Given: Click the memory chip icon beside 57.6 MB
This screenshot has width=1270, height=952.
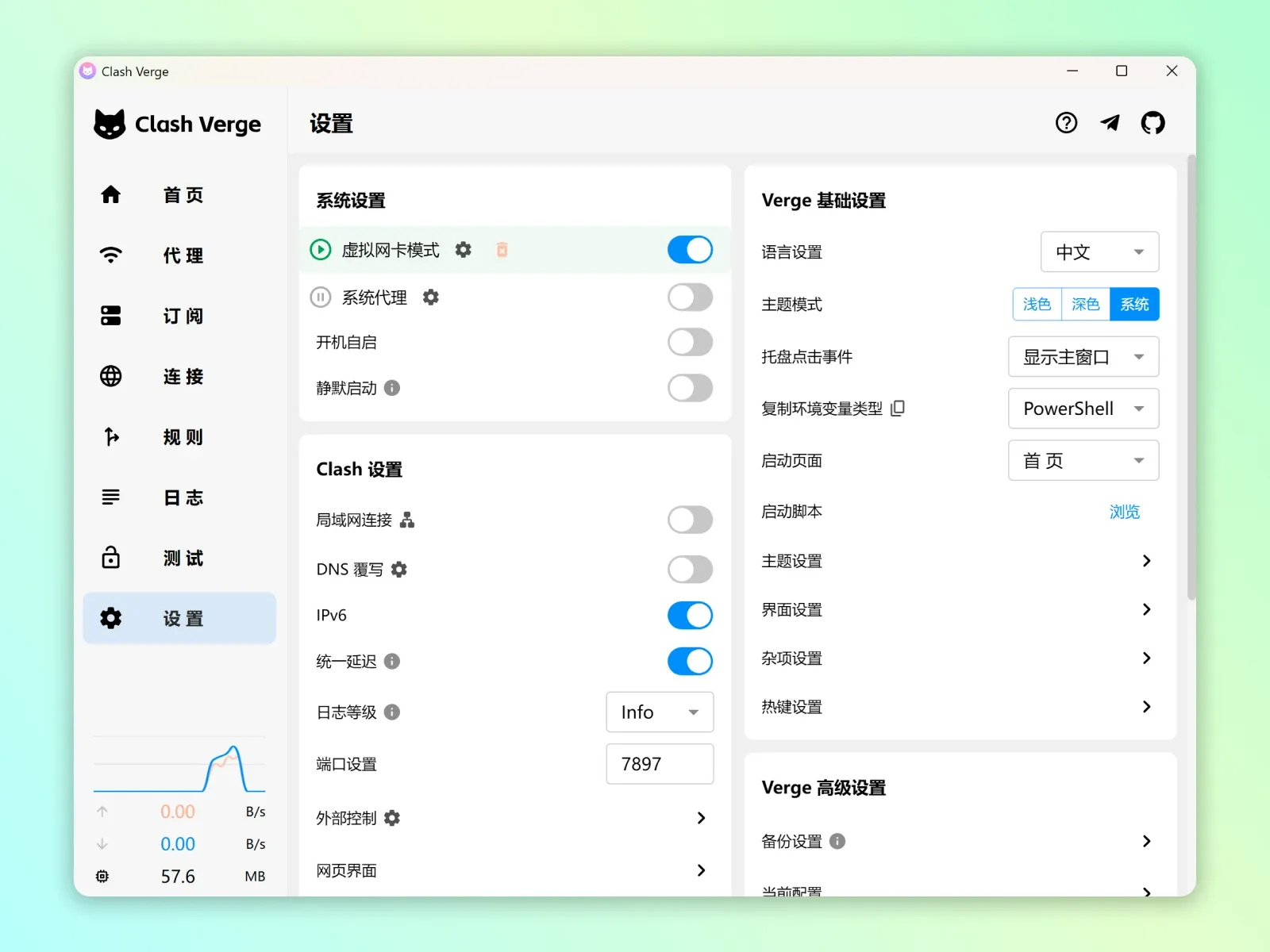Looking at the screenshot, I should (102, 876).
